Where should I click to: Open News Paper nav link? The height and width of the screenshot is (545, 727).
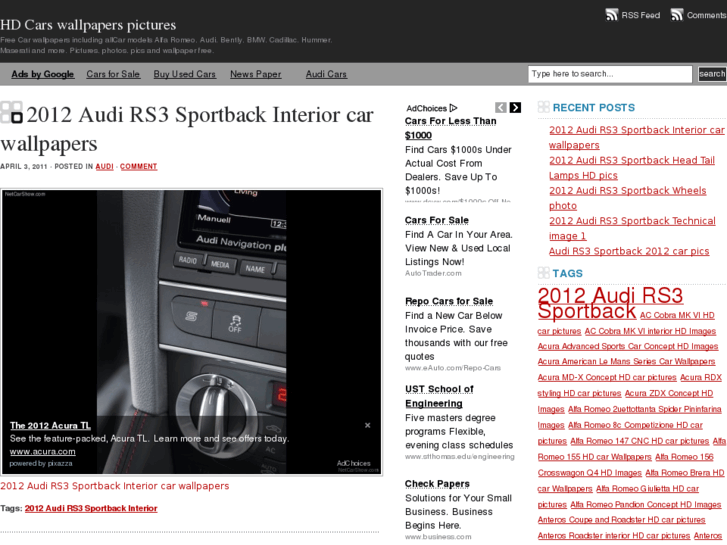(x=255, y=74)
